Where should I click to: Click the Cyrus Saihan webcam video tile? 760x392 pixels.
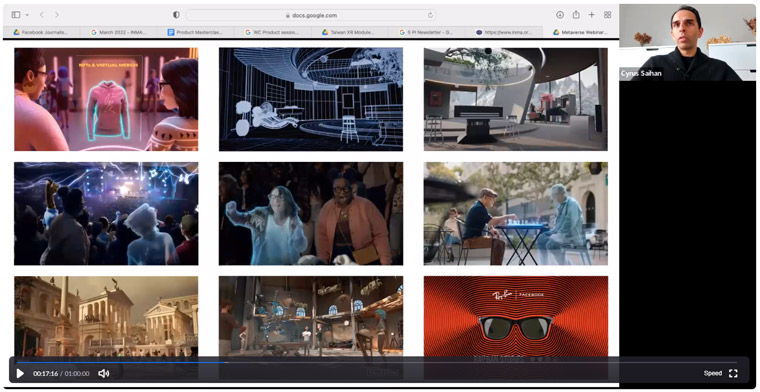687,43
